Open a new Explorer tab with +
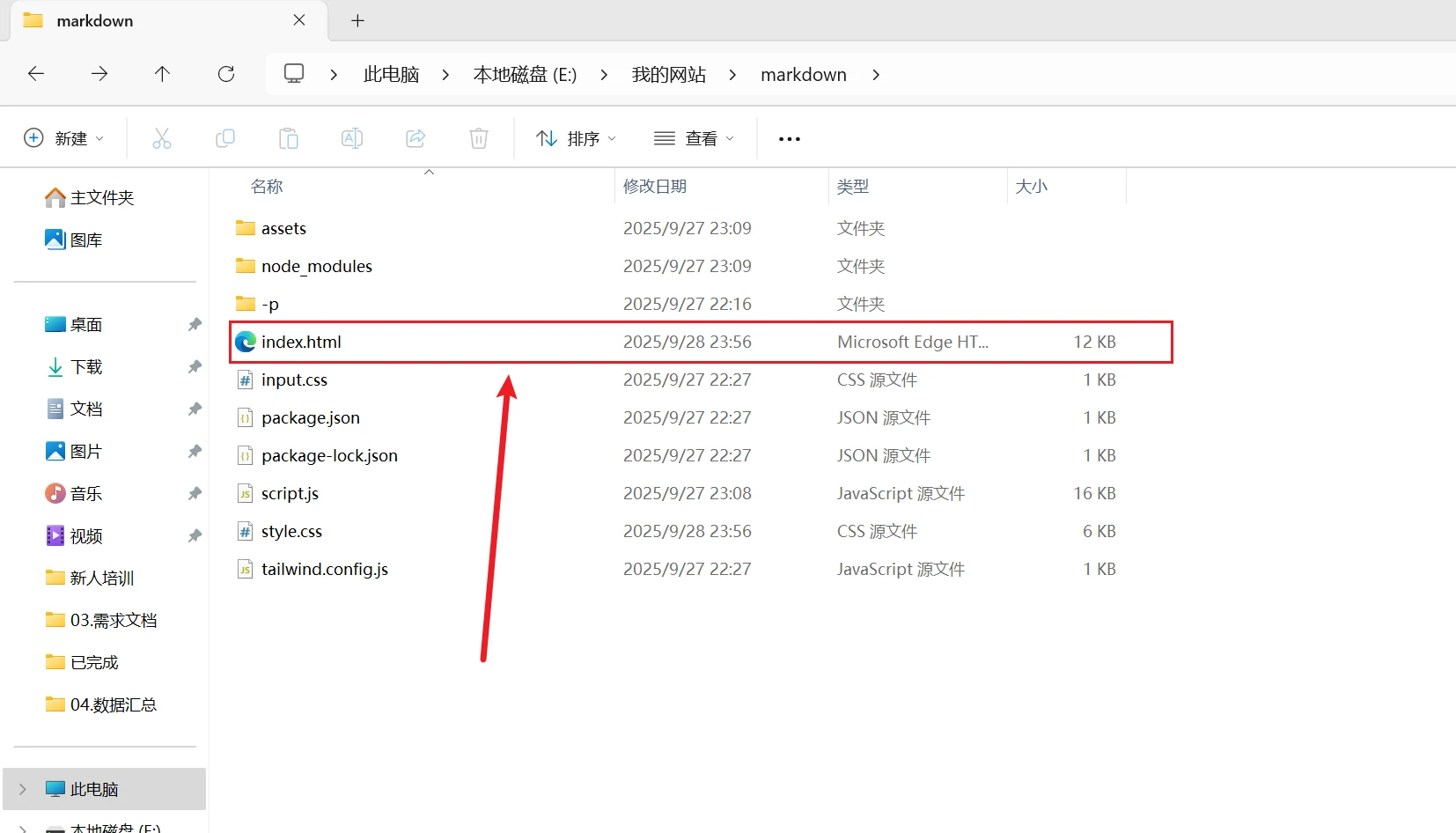 pyautogui.click(x=357, y=20)
